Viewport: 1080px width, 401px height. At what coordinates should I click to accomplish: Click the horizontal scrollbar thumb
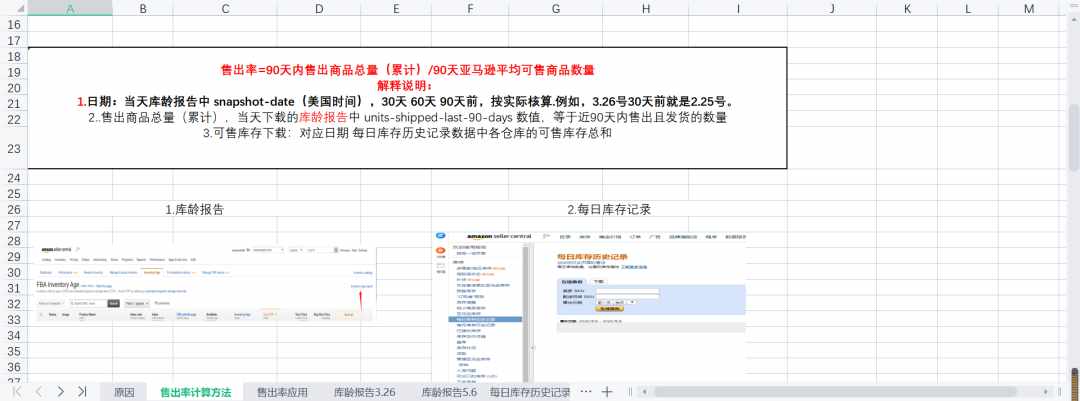tap(833, 391)
